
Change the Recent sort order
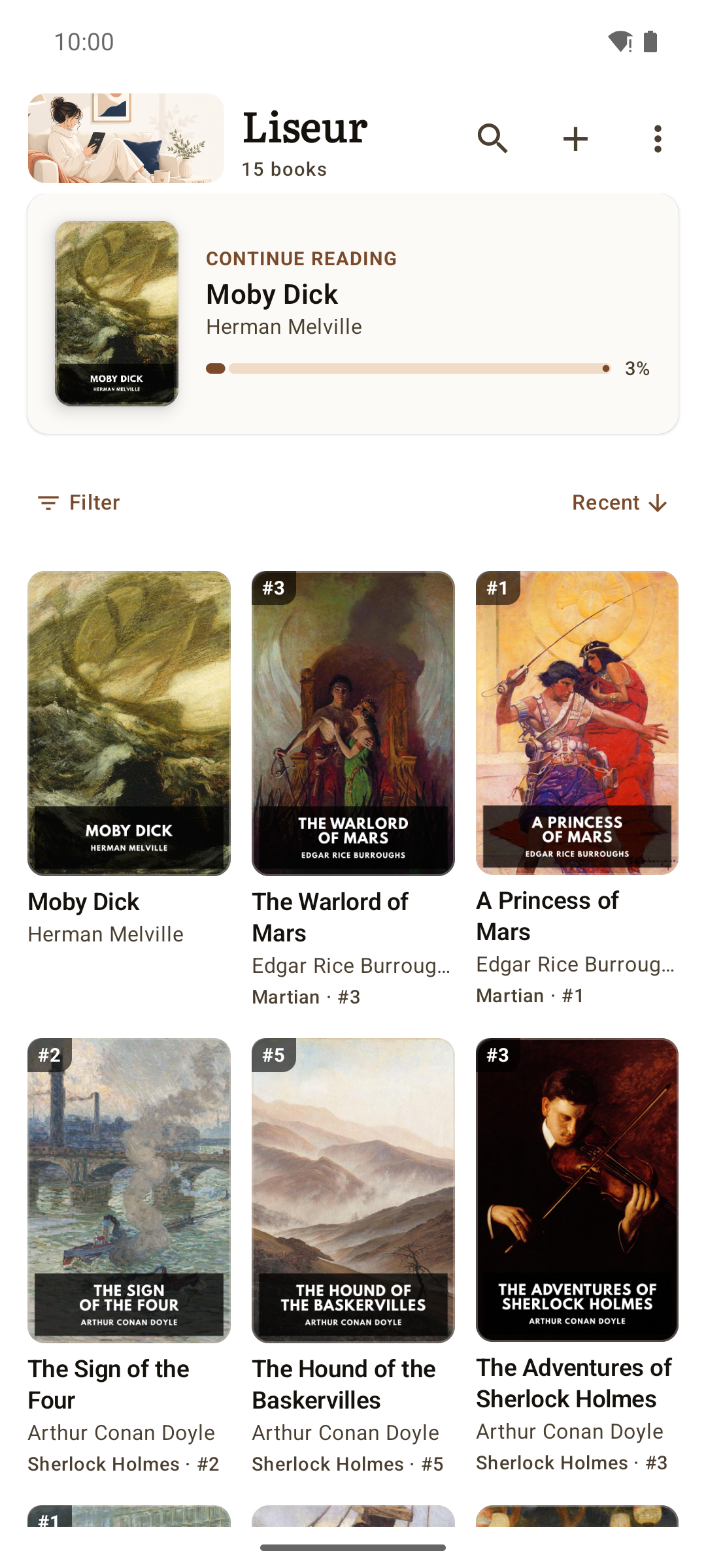(620, 502)
